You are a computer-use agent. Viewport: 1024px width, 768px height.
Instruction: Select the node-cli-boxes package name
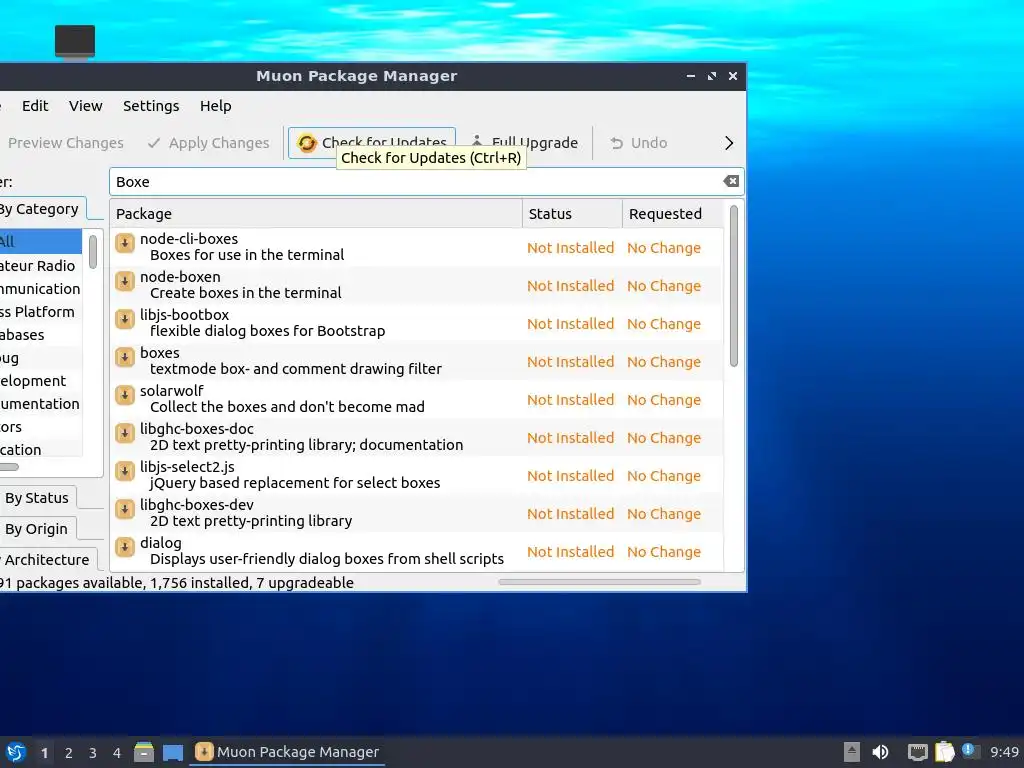point(189,238)
